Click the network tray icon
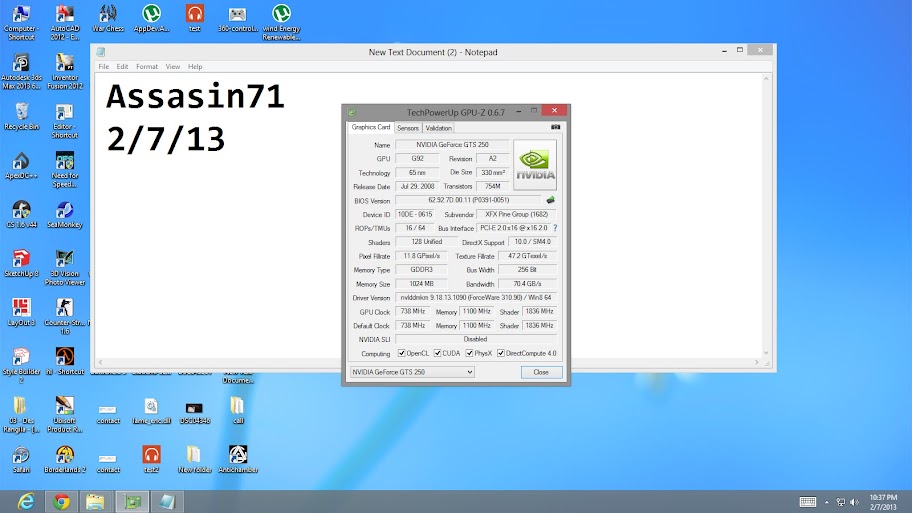The image size is (912, 513). pos(840,502)
